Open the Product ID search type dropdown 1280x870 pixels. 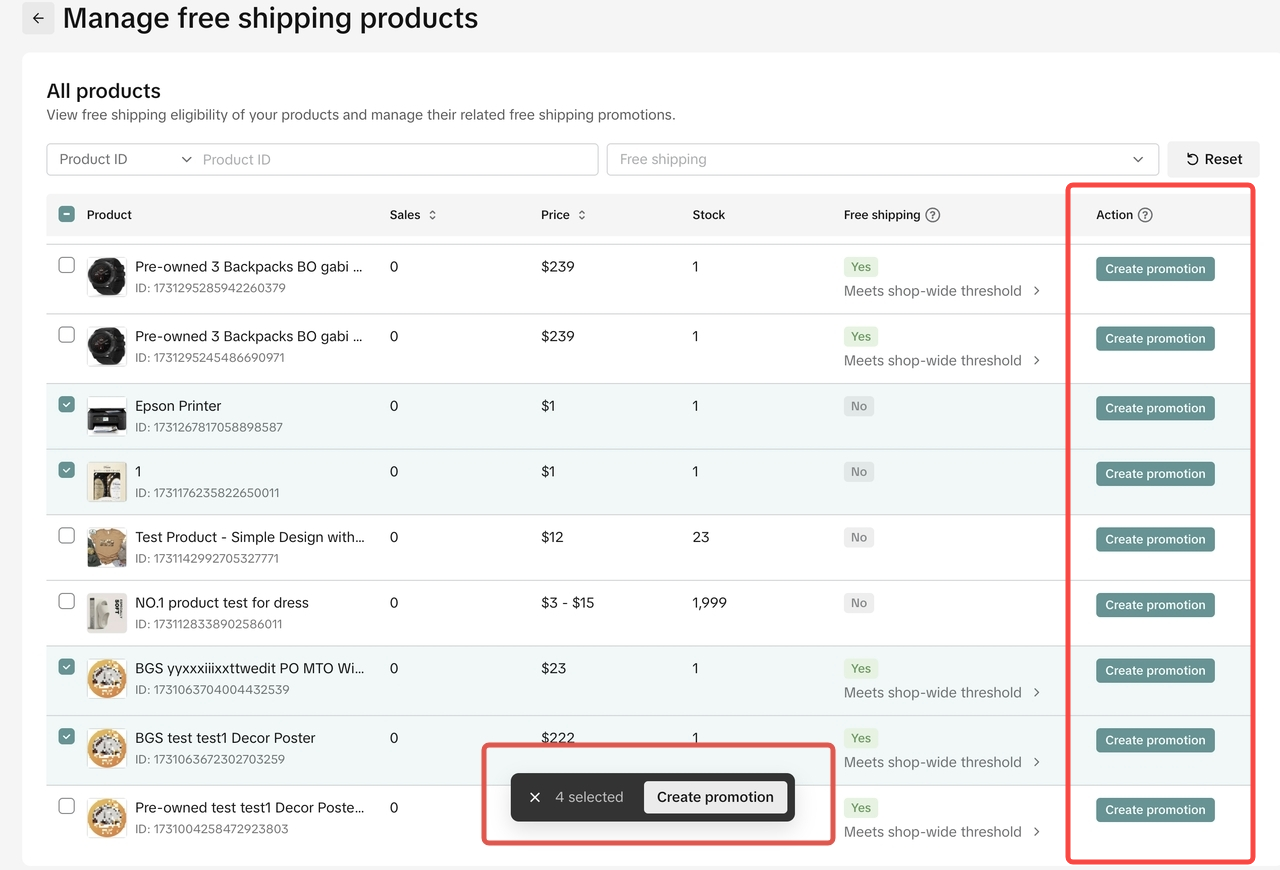click(124, 159)
